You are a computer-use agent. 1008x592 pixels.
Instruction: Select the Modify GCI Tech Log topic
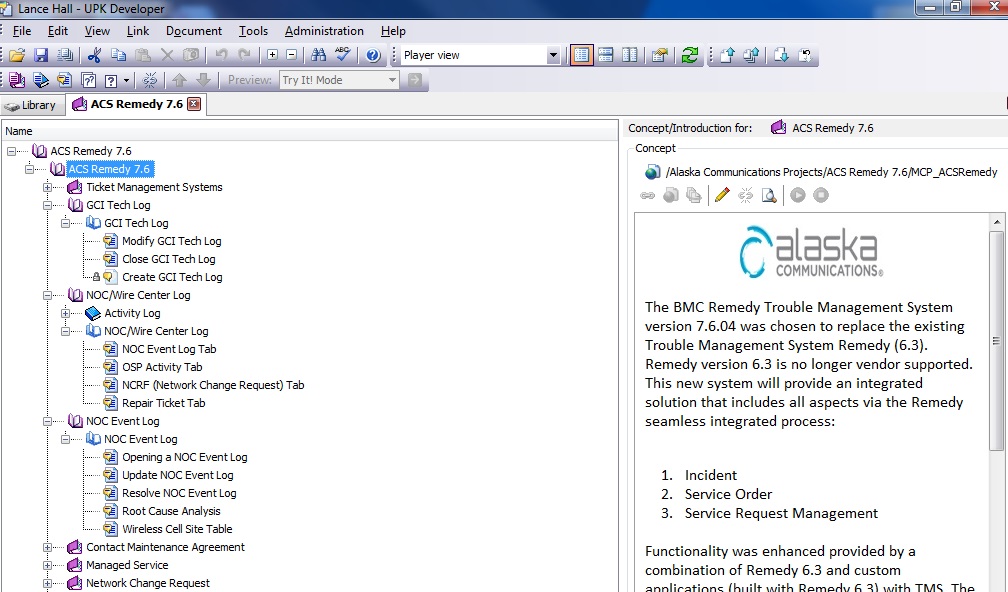pos(172,241)
